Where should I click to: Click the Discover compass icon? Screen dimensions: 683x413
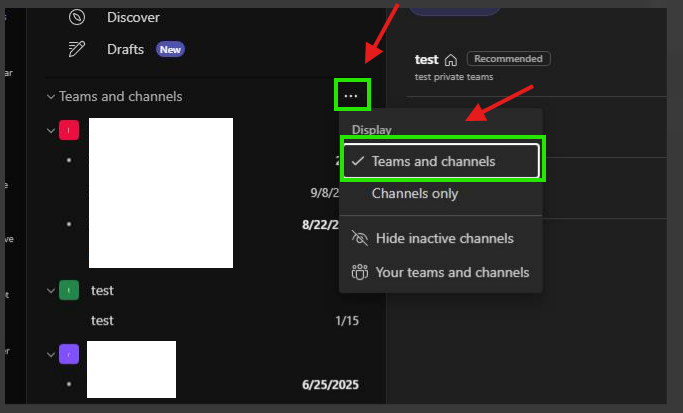click(77, 17)
